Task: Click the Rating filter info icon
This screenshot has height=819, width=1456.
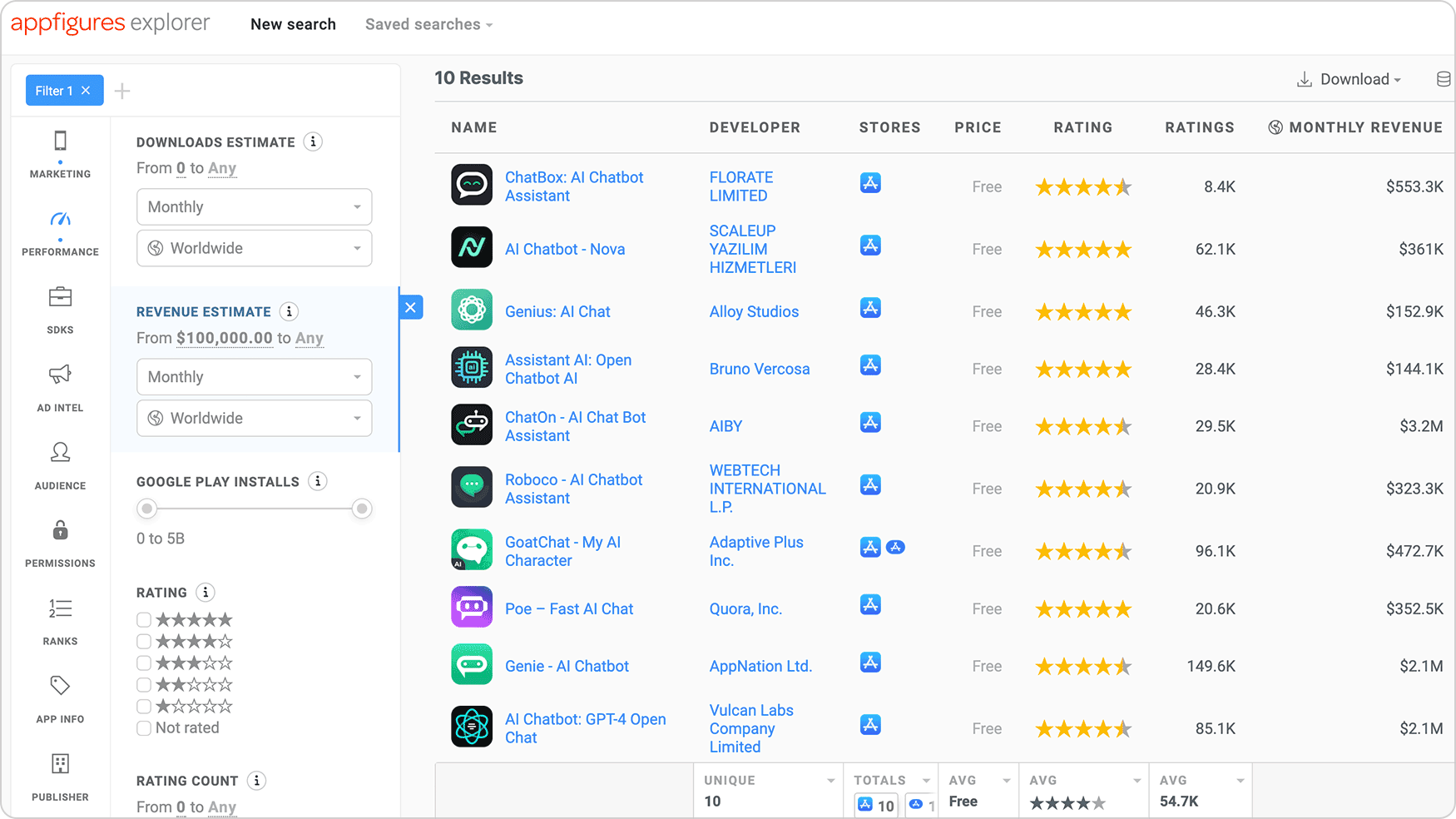Action: coord(205,593)
